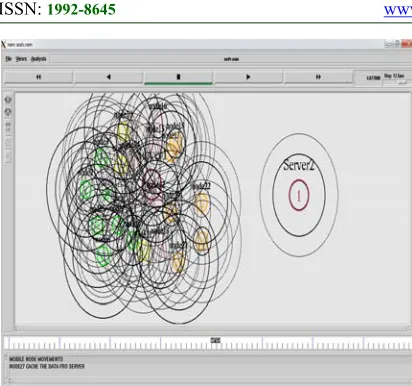Click the time marker on timeline ruler
Viewport: 412px width, 386px height.
pyautogui.click(x=215, y=340)
